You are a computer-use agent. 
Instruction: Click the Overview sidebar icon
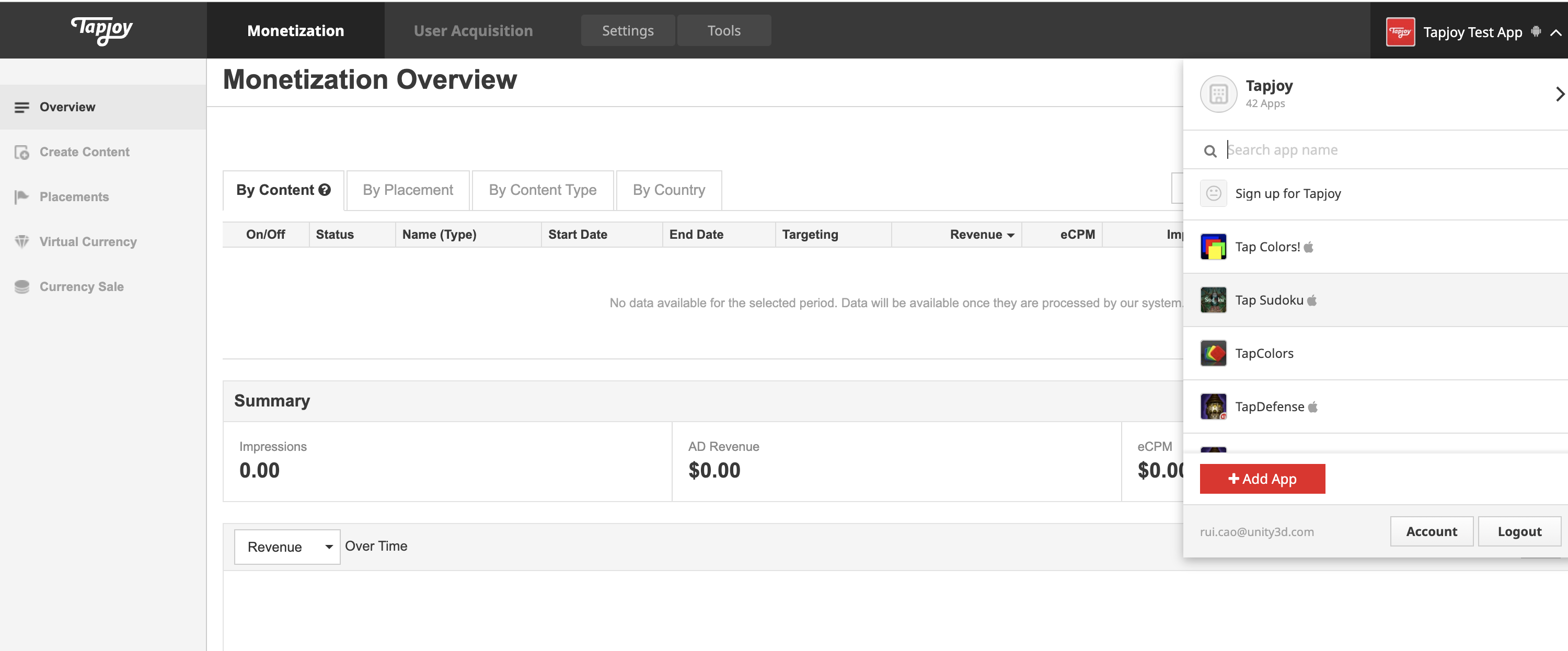point(22,107)
